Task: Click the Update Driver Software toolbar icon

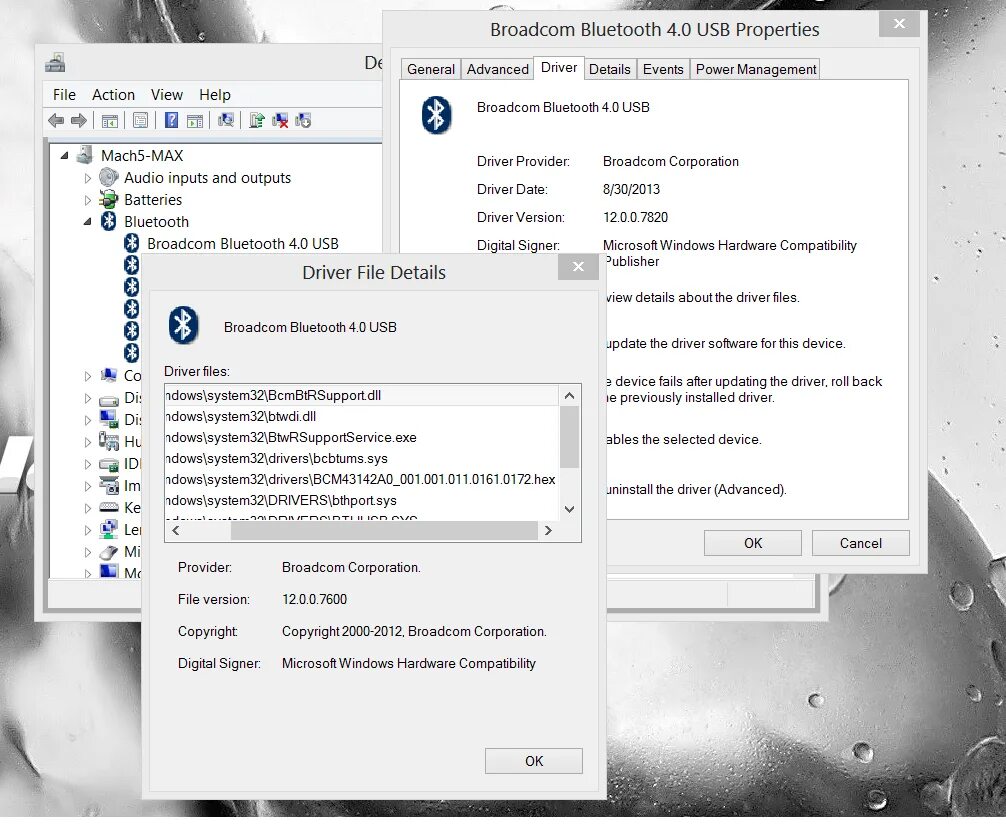Action: pos(257,120)
